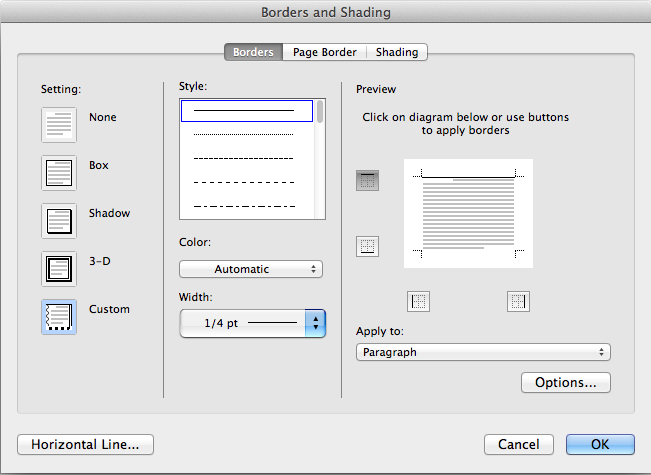Click the Horizontal Line... button
Screen dimensions: 651x475
pyautogui.click(x=85, y=444)
